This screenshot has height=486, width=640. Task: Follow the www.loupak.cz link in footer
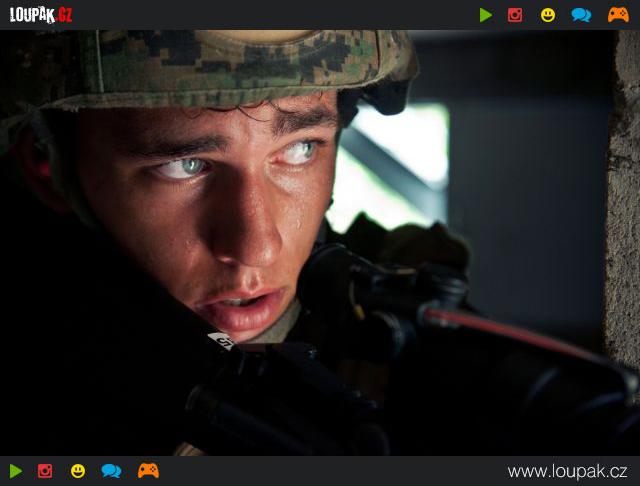click(567, 472)
